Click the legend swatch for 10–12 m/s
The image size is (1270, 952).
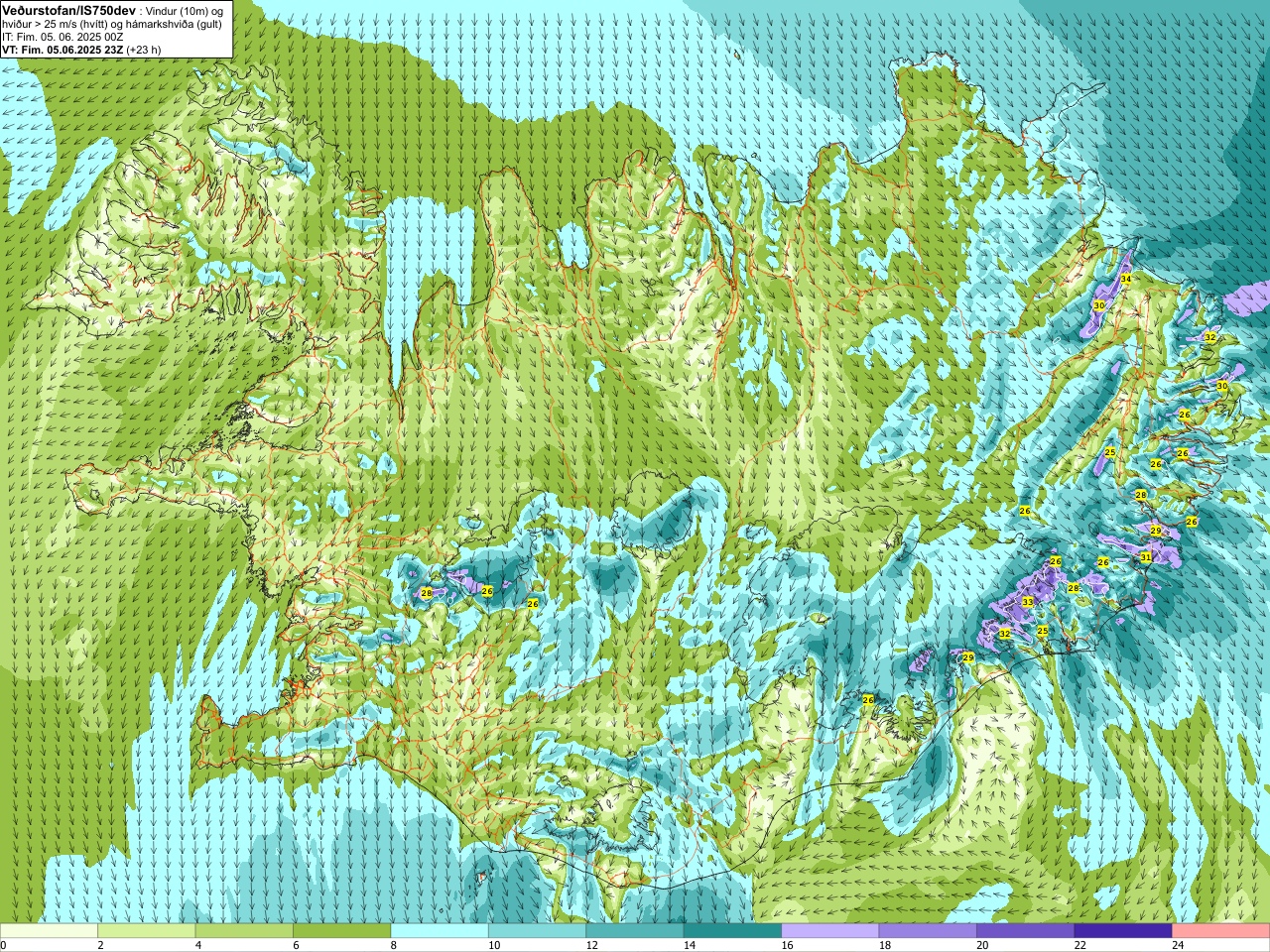537,931
